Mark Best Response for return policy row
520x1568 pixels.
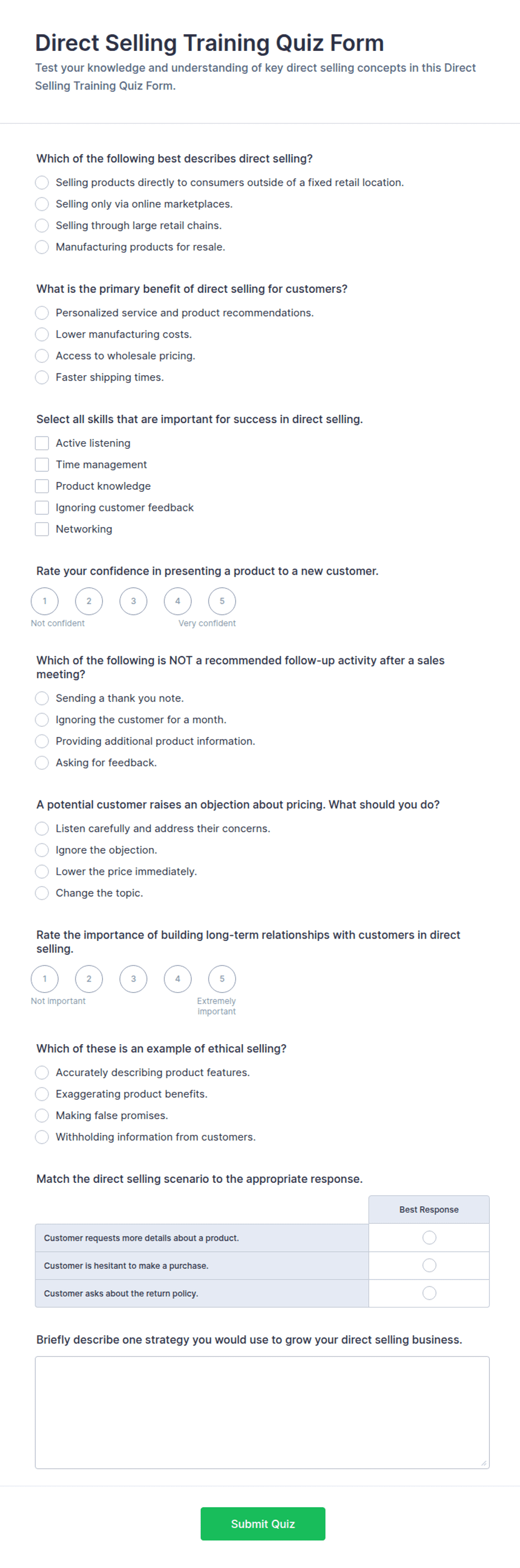click(429, 1293)
